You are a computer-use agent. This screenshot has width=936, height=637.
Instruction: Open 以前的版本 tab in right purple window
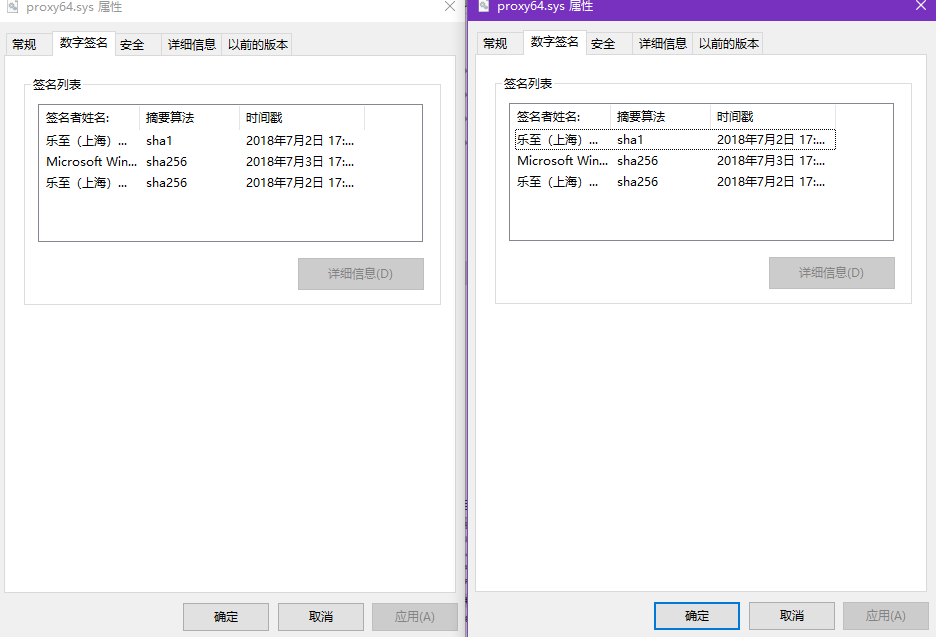728,44
